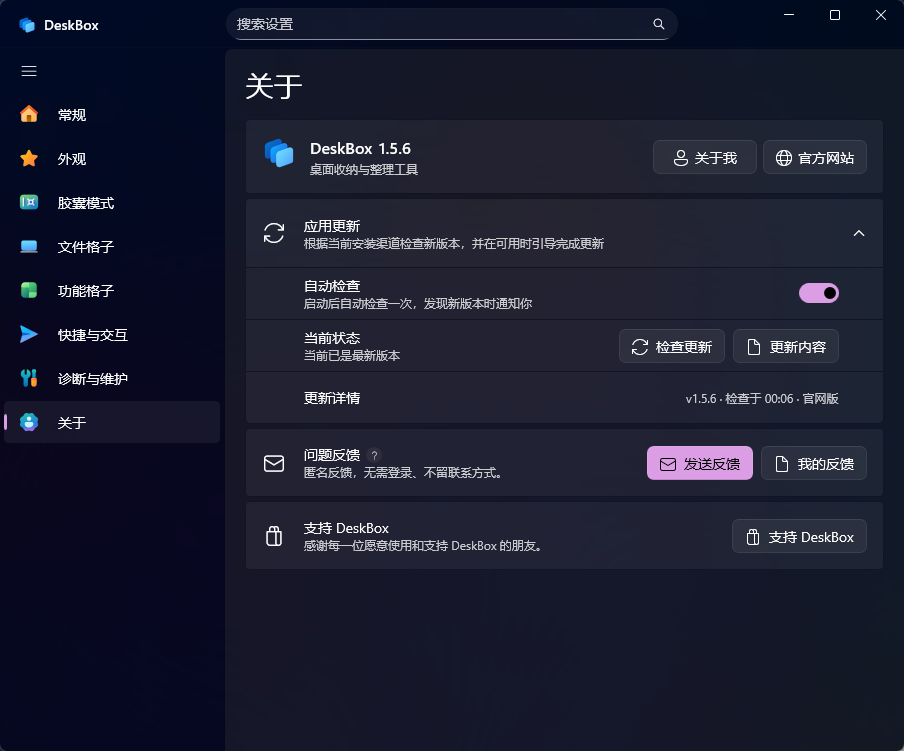Screen dimensions: 904x751
Task: Click the 文件格子 laptop icon
Action: 29,247
